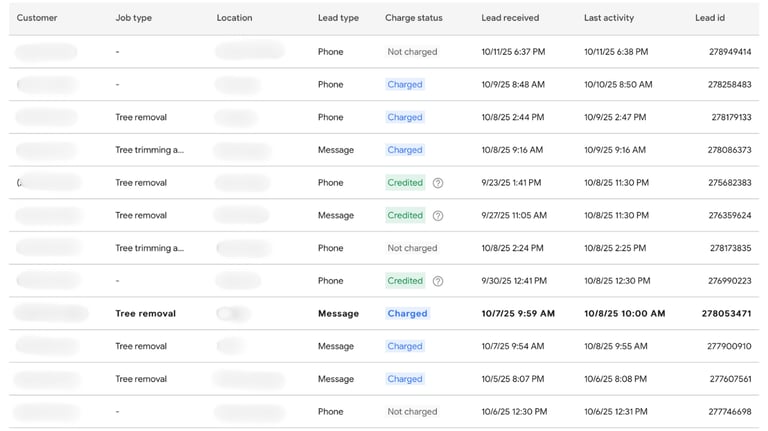Viewport: 768px width, 431px height.
Task: Open help icon beside Credited for lead 276359624
Action: pos(438,216)
